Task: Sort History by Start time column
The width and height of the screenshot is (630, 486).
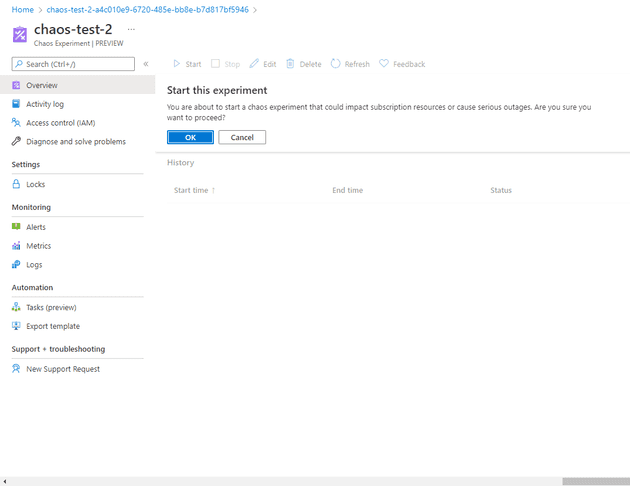Action: pyautogui.click(x=194, y=190)
